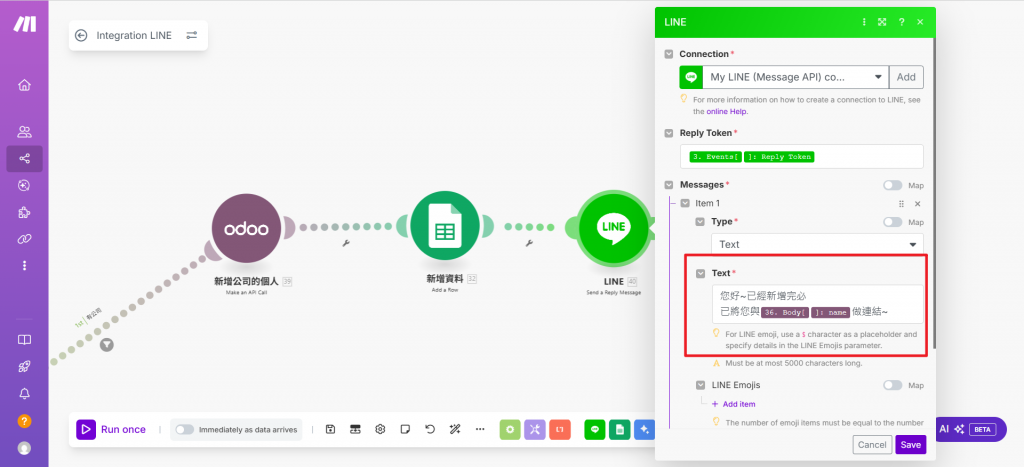Open the Home page from the sidebar
The width and height of the screenshot is (1024, 467).
[24, 85]
